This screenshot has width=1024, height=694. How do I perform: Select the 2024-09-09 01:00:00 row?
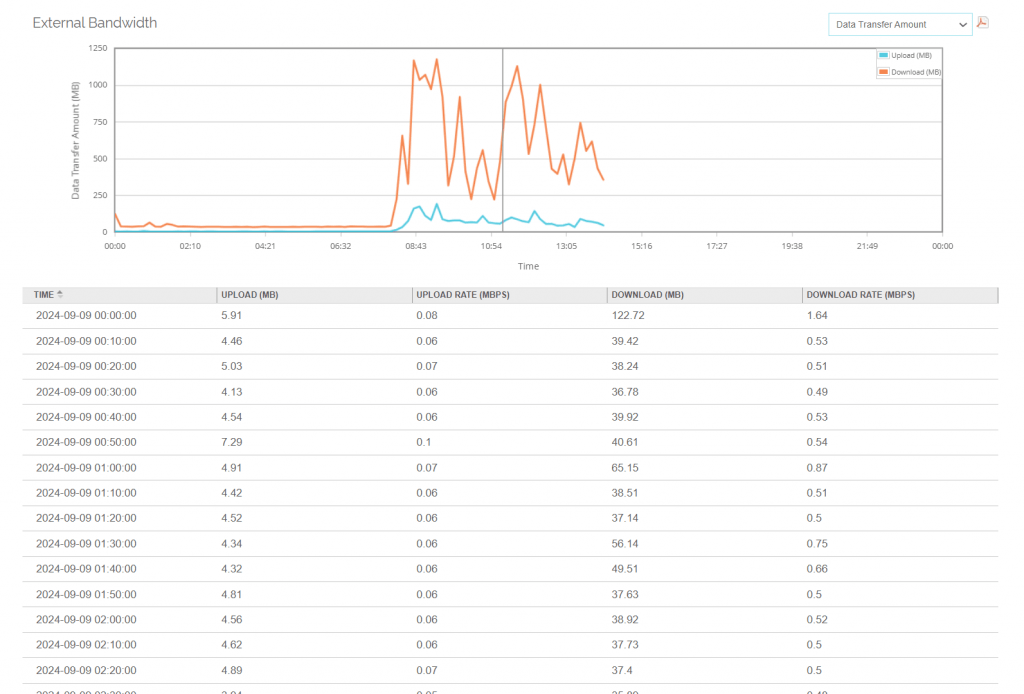click(510, 467)
